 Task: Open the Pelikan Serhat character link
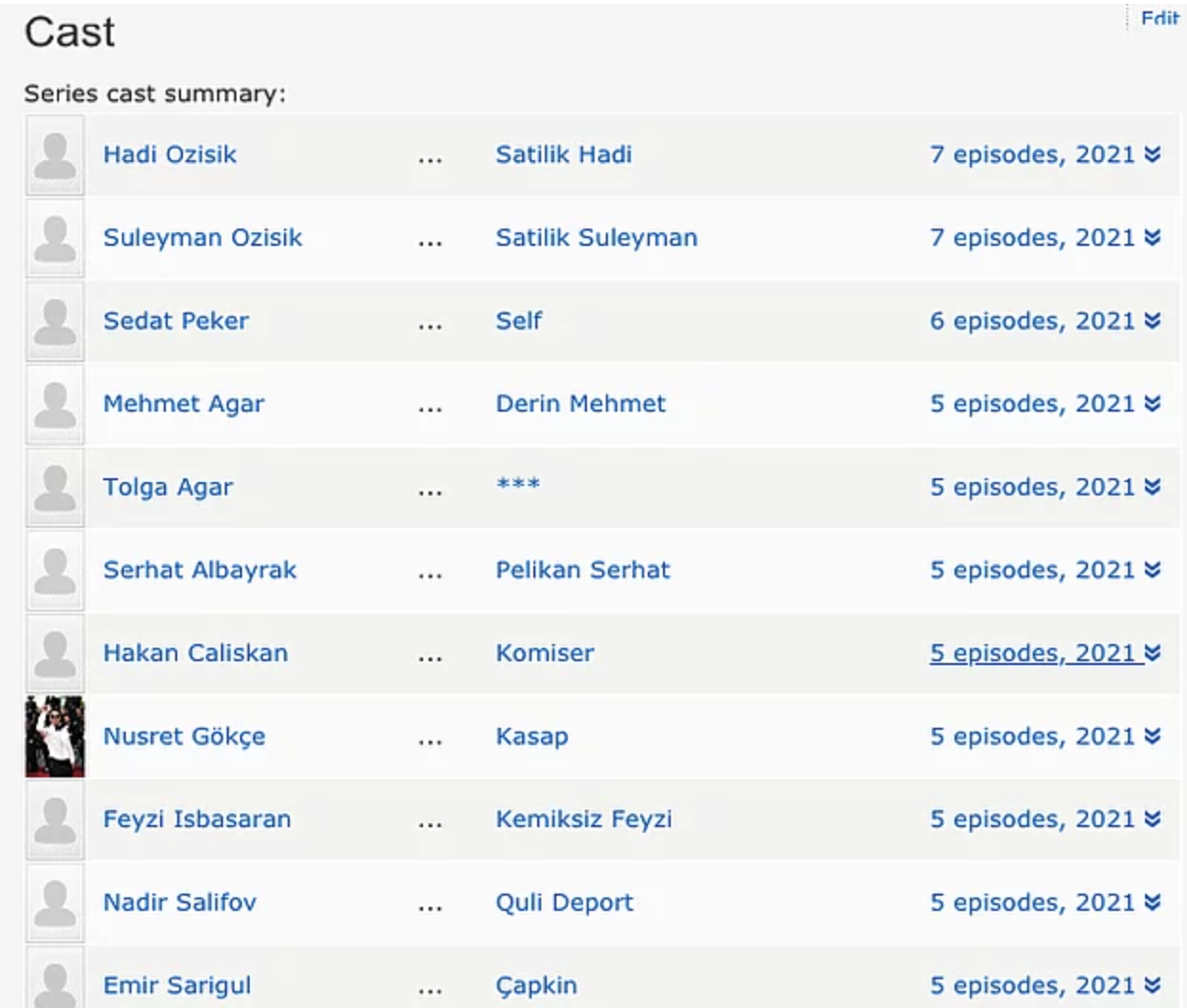coord(582,570)
